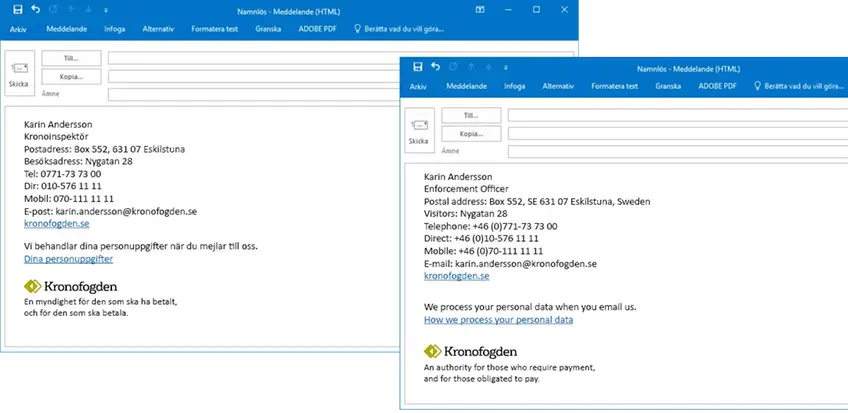Click the Till recipient field in back window
This screenshot has width=848, height=413.
tap(341, 58)
